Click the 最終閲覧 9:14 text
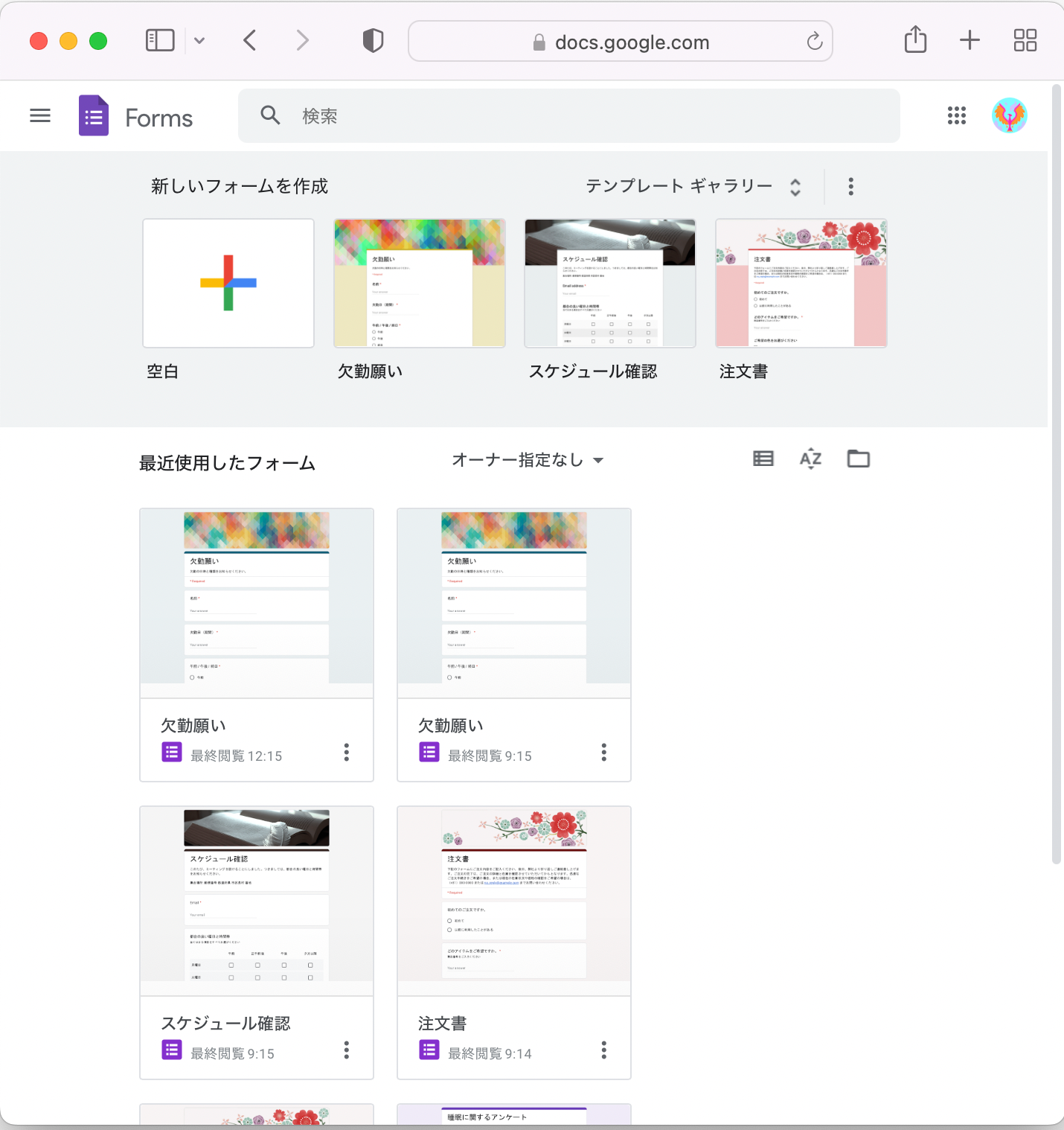 [490, 1053]
